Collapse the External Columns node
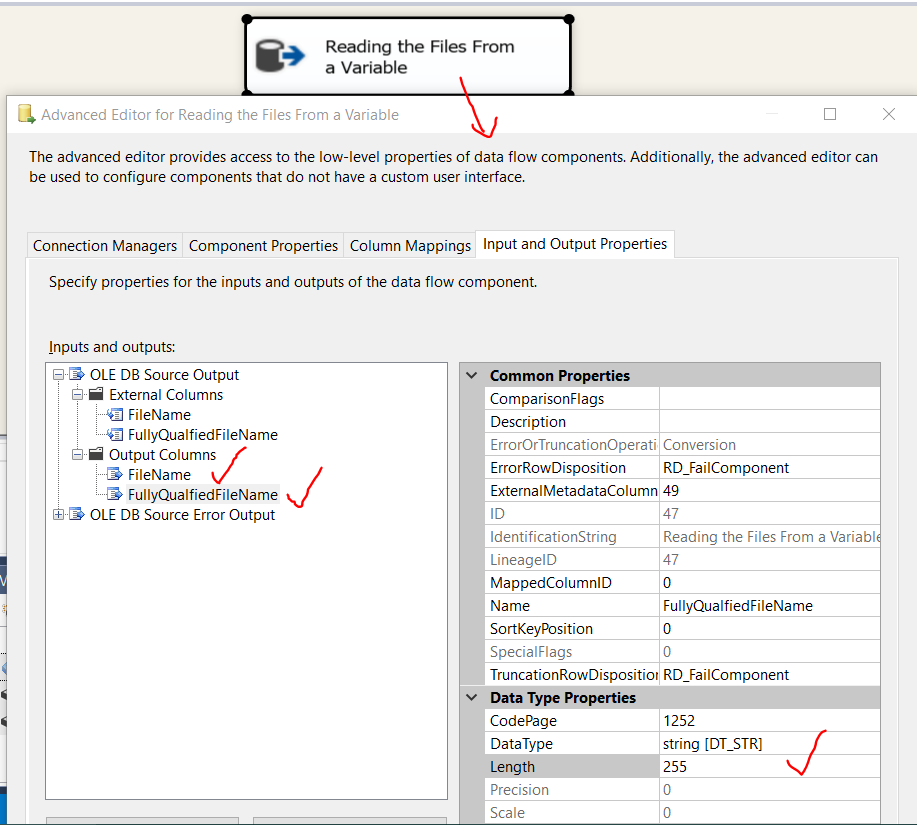Image resolution: width=917 pixels, height=825 pixels. pos(77,394)
